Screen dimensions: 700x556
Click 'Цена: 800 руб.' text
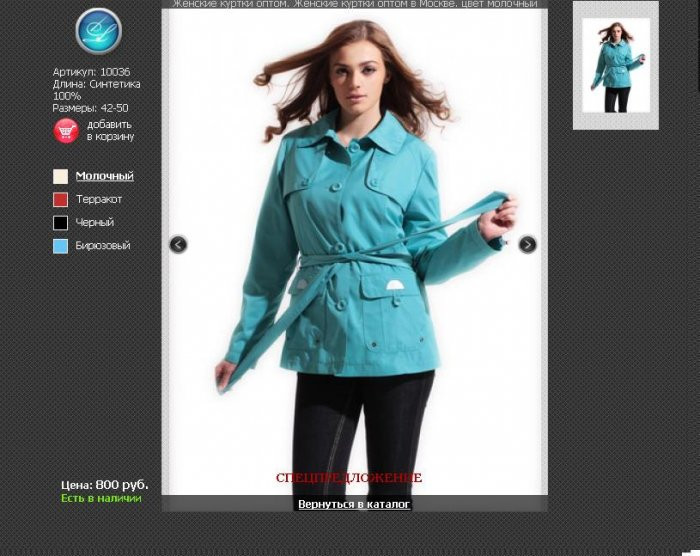pos(104,485)
